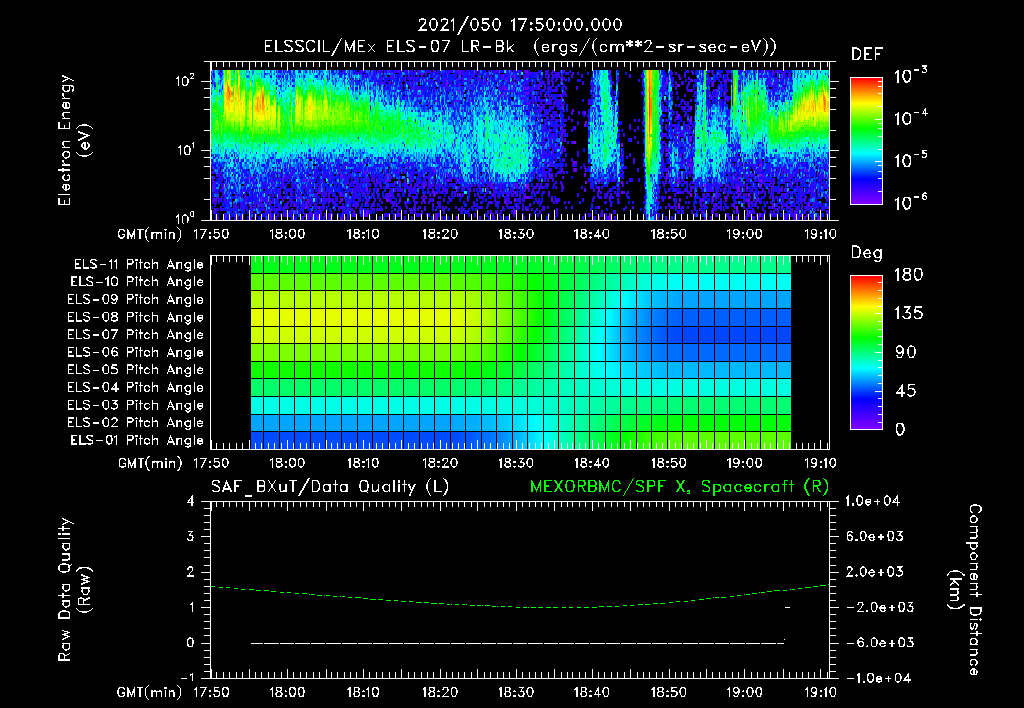The image size is (1024, 708).
Task: Click the 10^1 electron energy tick label
Action: point(185,150)
